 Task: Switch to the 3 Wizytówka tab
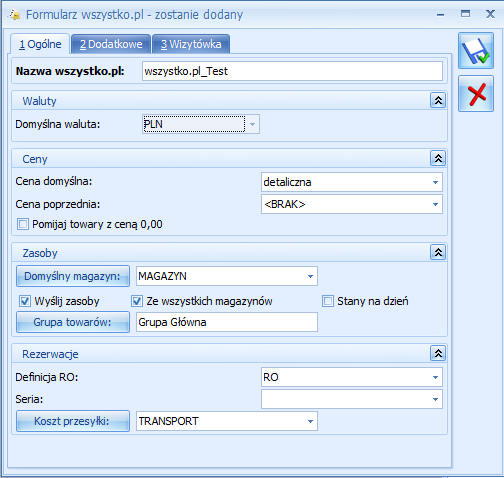[191, 44]
